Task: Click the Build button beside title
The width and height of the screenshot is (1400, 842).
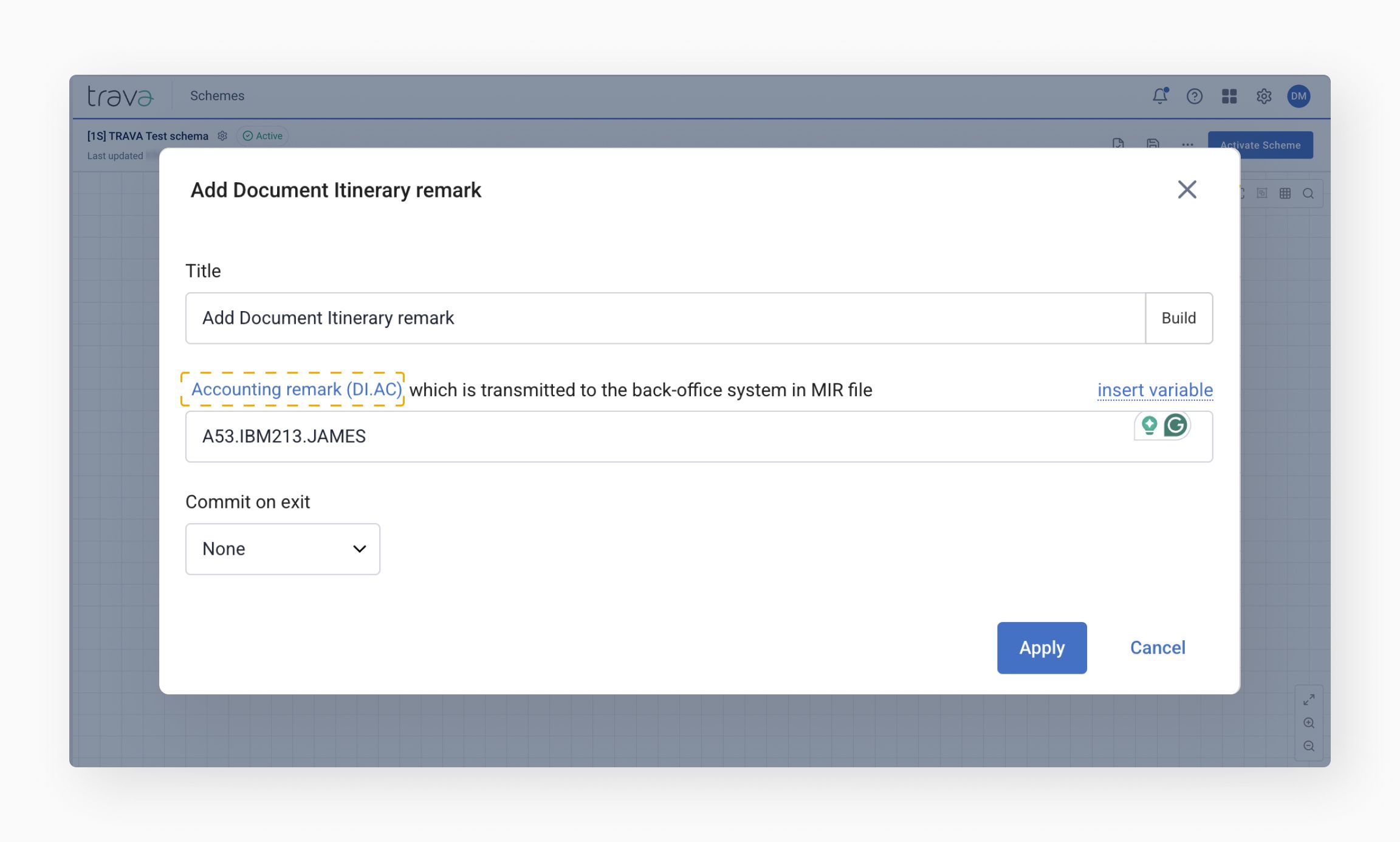Action: click(1178, 318)
